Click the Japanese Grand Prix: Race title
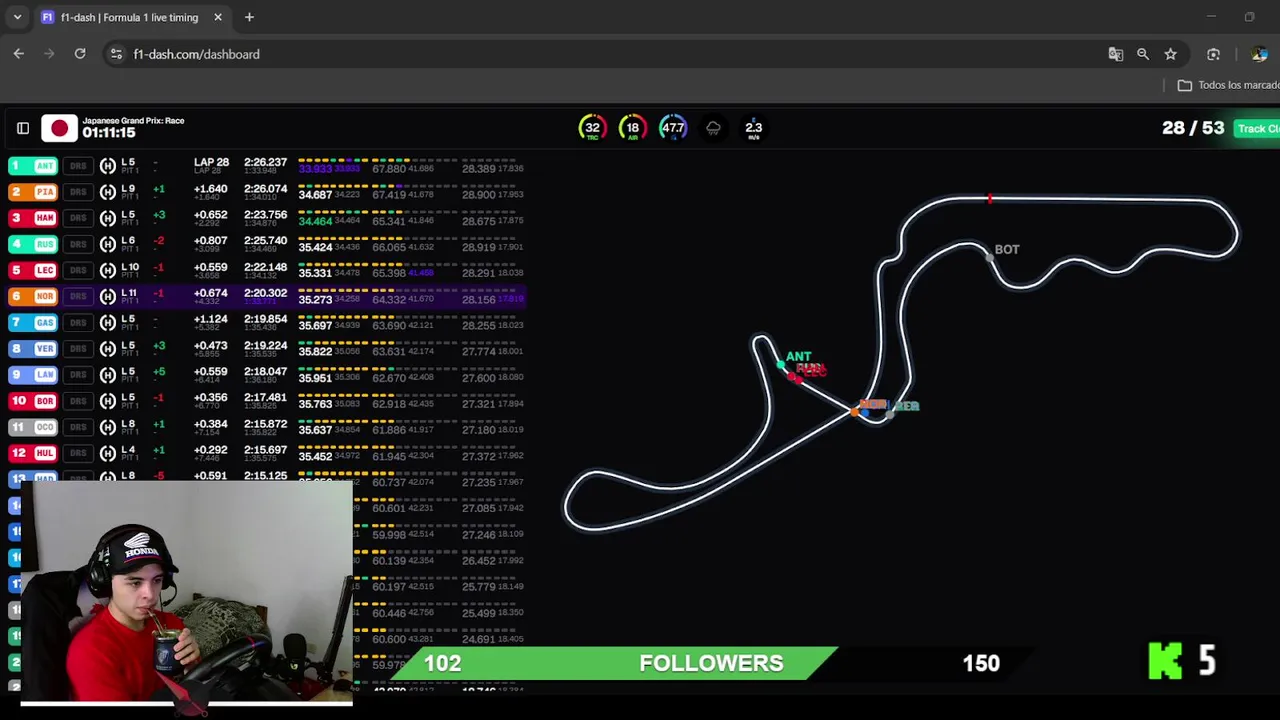 point(133,121)
